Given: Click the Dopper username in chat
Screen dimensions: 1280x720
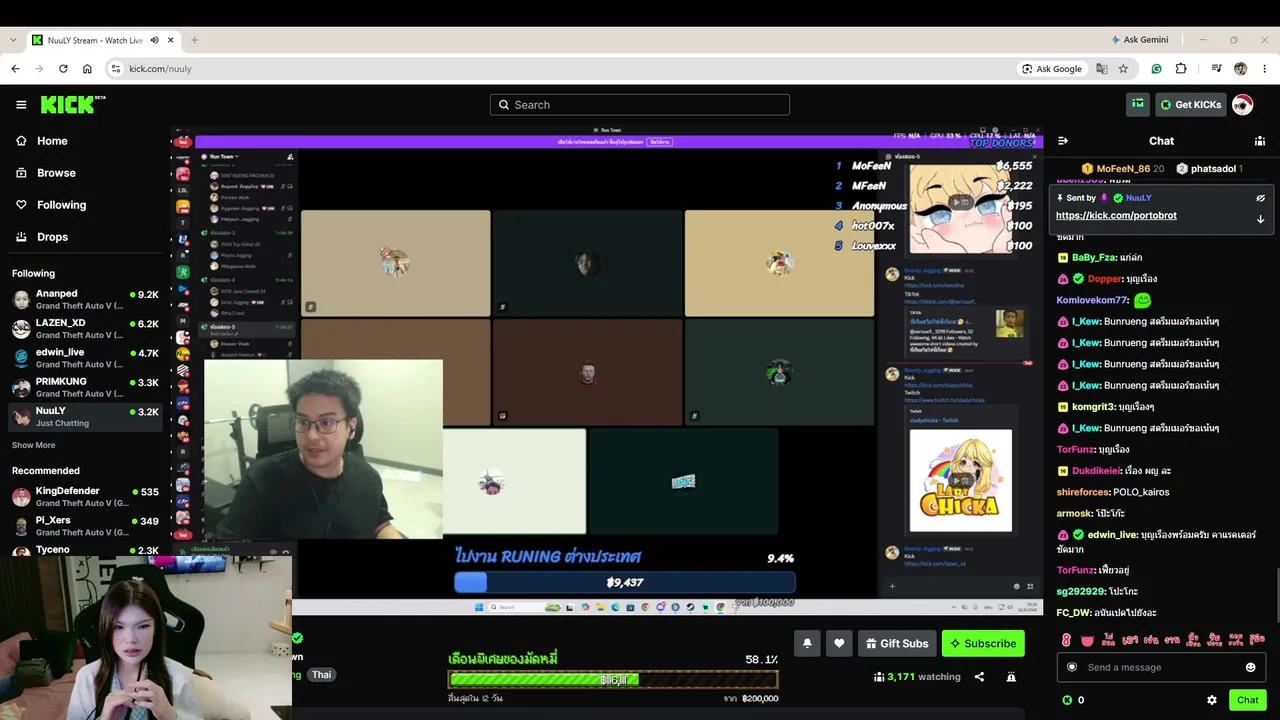Looking at the screenshot, I should 1105,279.
